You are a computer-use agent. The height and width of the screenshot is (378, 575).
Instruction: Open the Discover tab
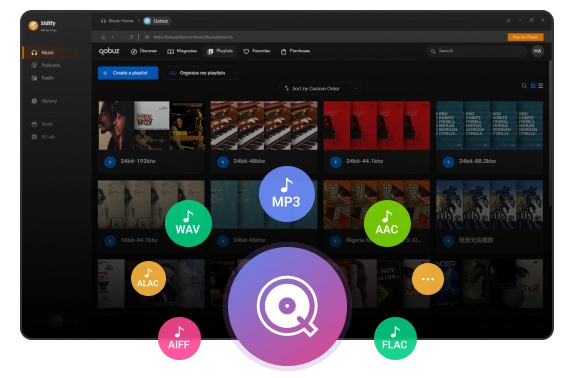(144, 51)
